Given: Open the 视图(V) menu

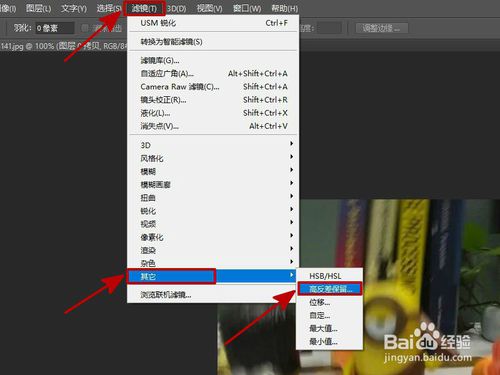Looking at the screenshot, I should coord(209,8).
